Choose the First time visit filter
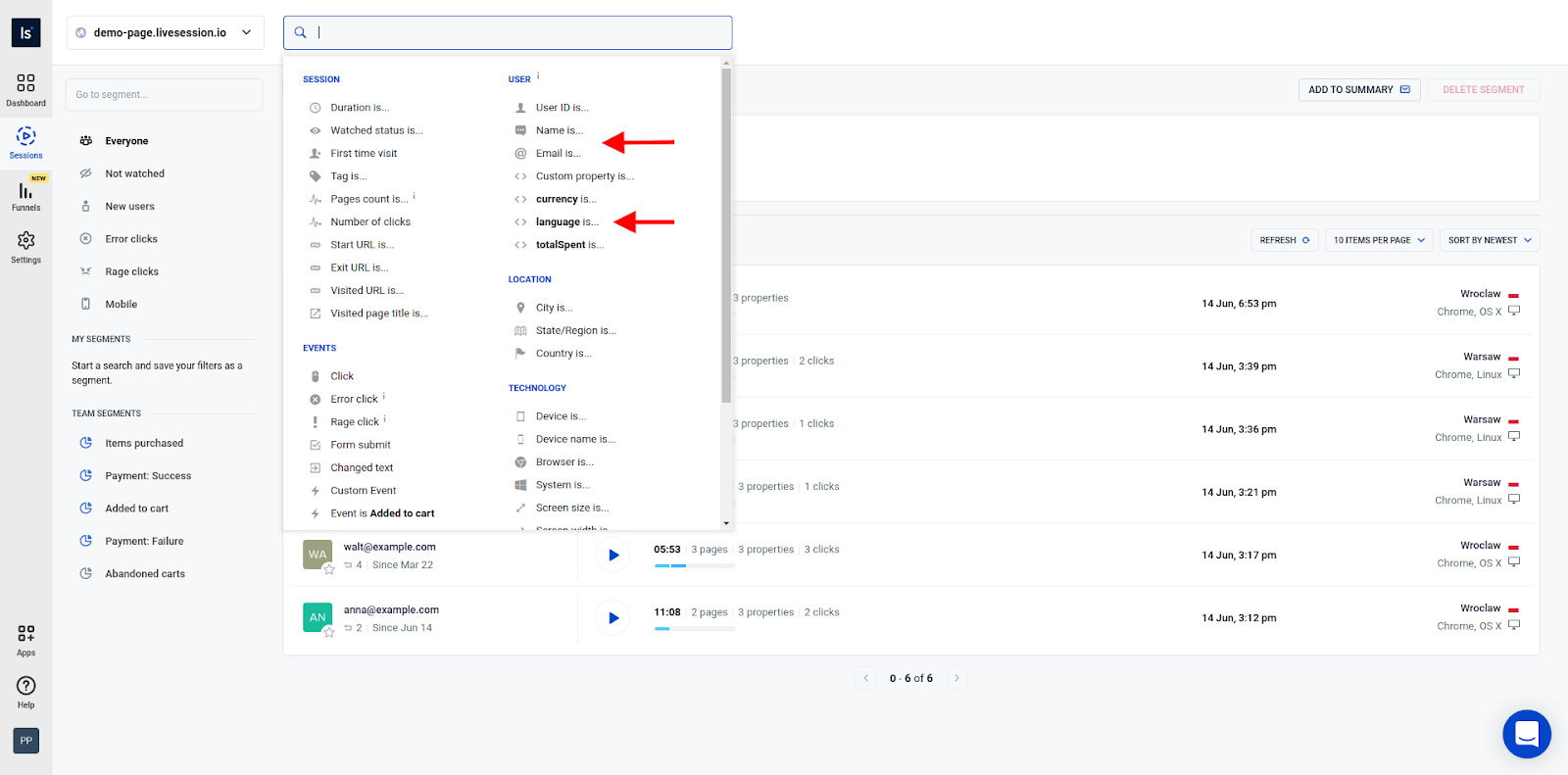The width and height of the screenshot is (1568, 775). tap(364, 154)
